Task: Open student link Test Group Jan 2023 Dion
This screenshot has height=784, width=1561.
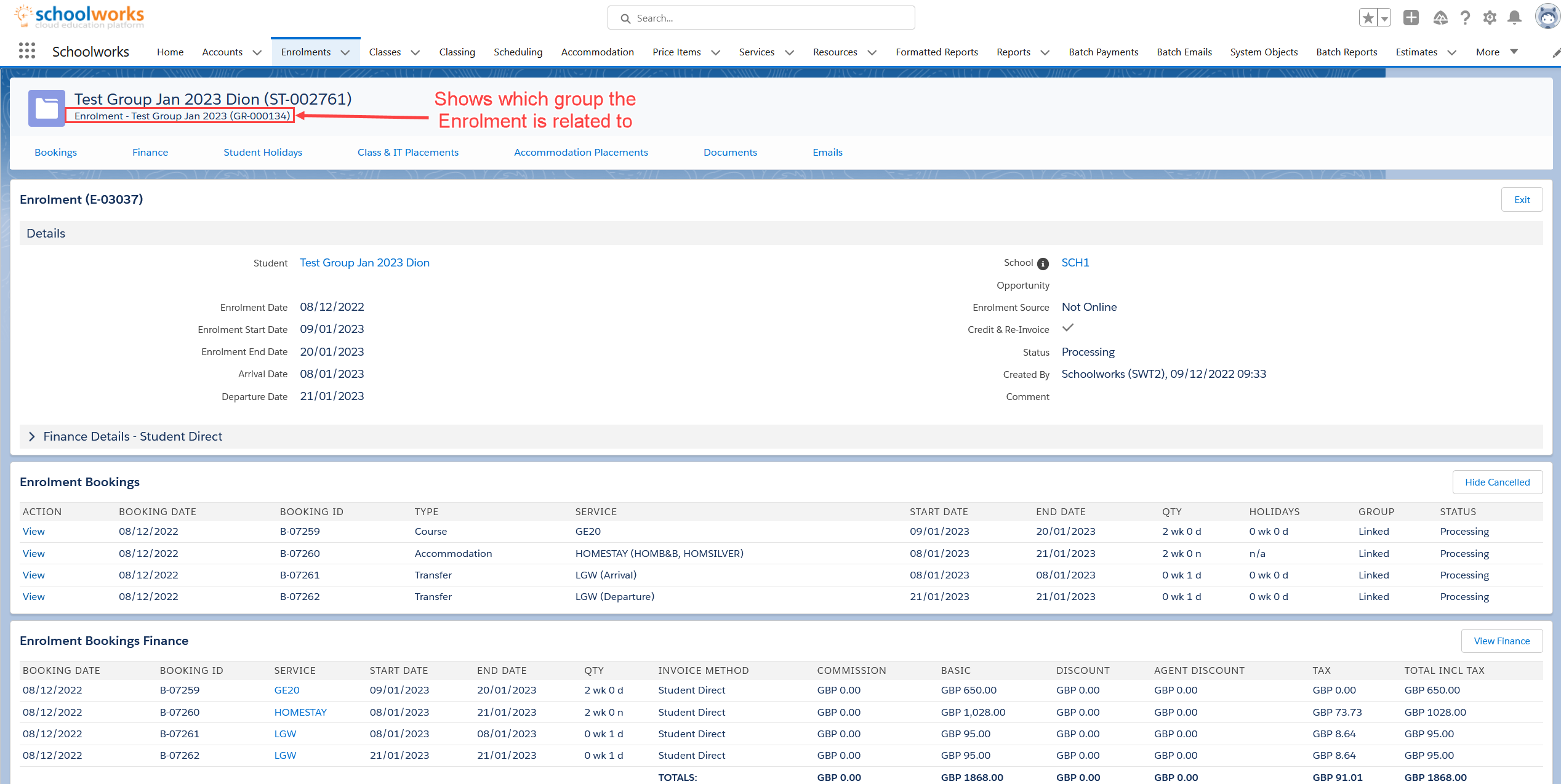Action: tap(364, 263)
